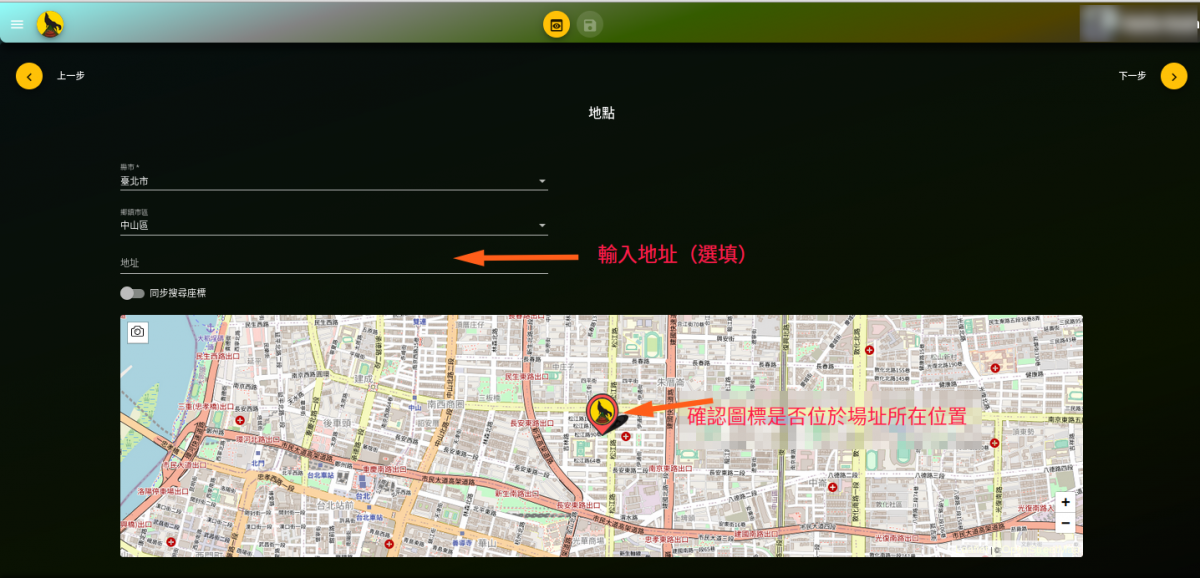1200x578 pixels.
Task: Open the 鄉鎮市區 dropdown showing 中山區
Action: (334, 226)
